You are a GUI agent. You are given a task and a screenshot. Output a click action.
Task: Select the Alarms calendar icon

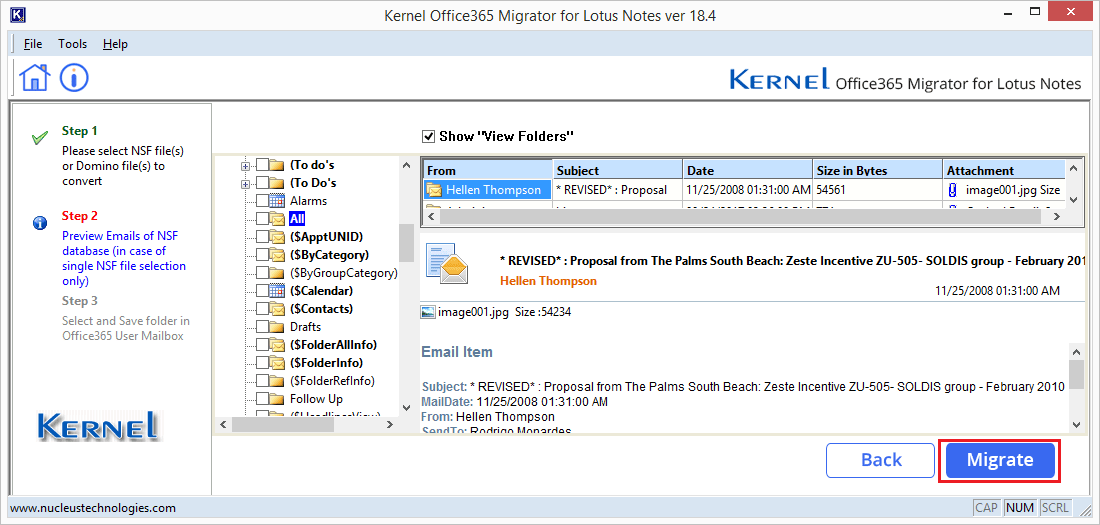coord(277,200)
